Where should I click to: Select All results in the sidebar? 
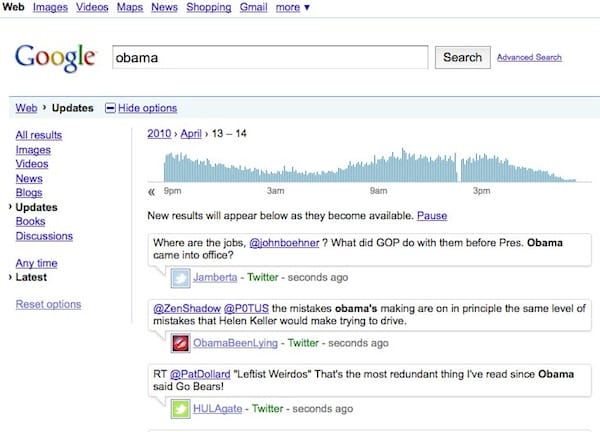click(39, 135)
